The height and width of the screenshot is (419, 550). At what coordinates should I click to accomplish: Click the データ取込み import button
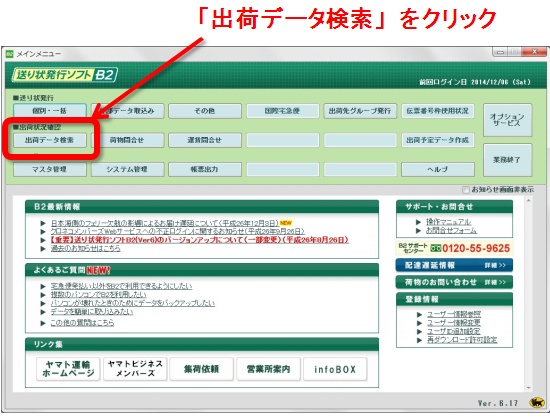click(x=128, y=111)
